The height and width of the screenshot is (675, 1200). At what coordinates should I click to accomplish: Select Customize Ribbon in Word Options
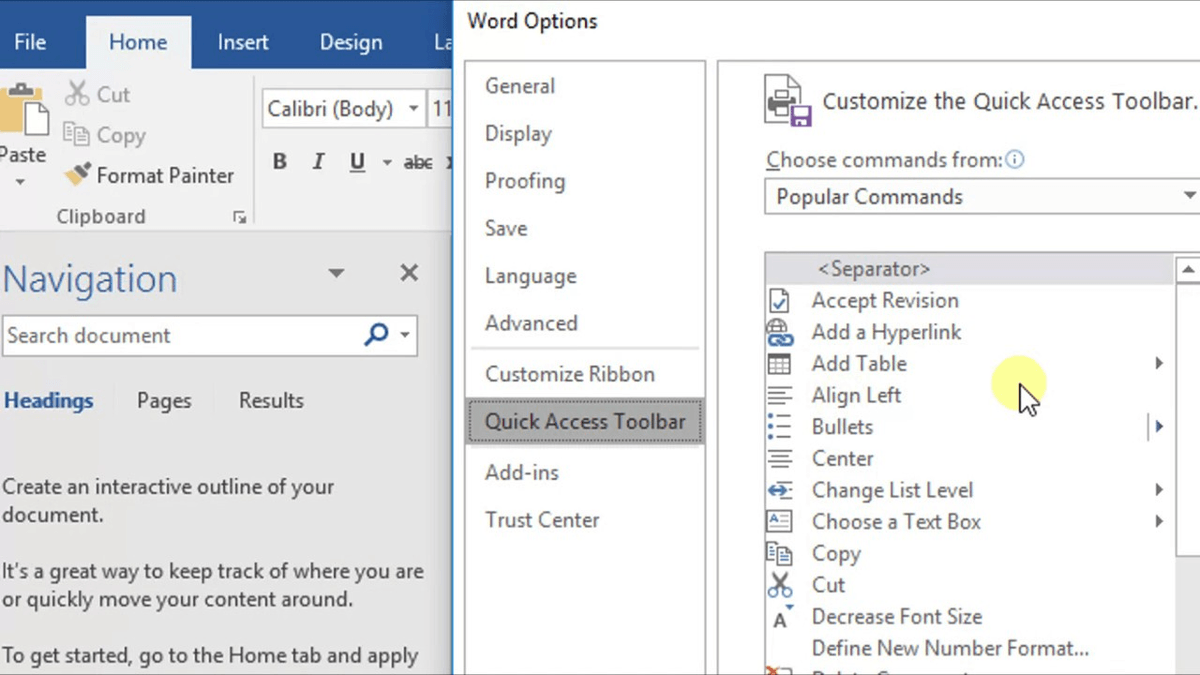(570, 374)
